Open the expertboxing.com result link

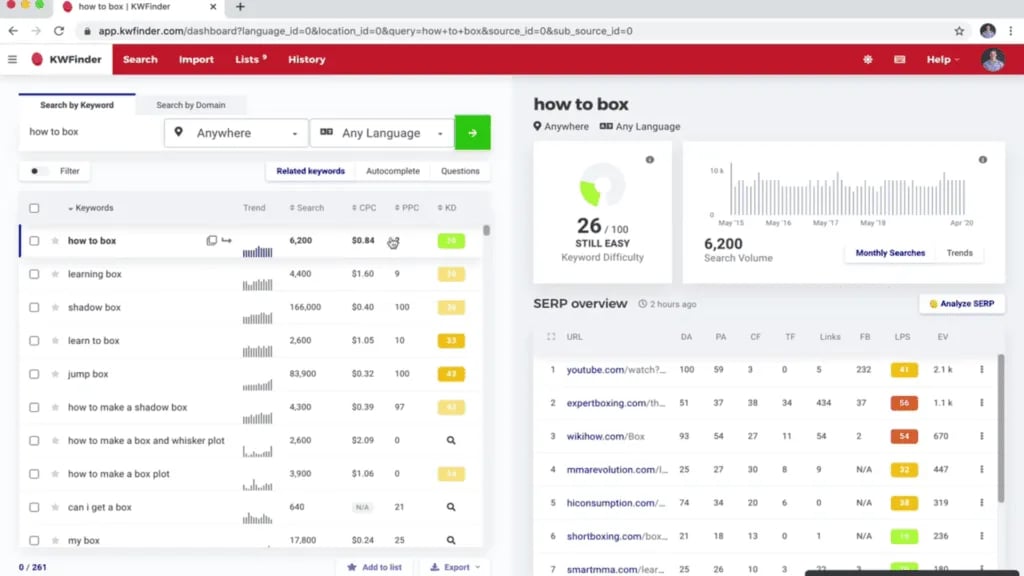[606, 403]
